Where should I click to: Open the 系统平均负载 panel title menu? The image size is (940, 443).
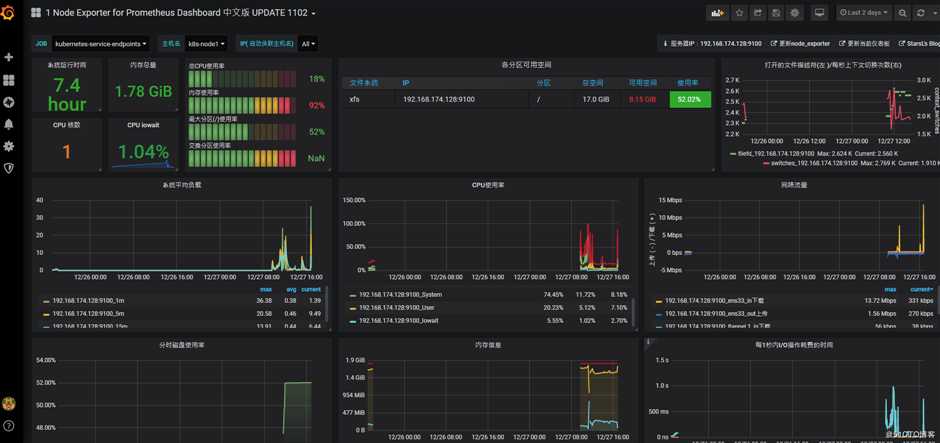(x=182, y=185)
